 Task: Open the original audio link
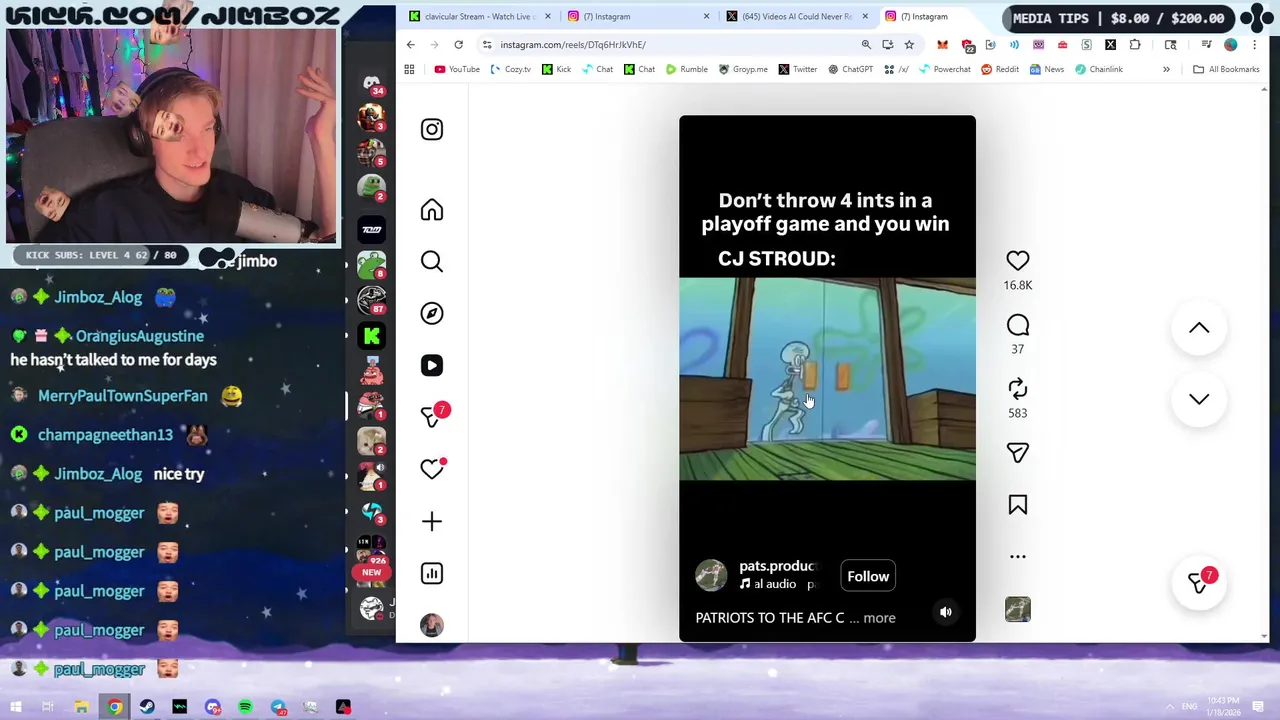(x=776, y=584)
